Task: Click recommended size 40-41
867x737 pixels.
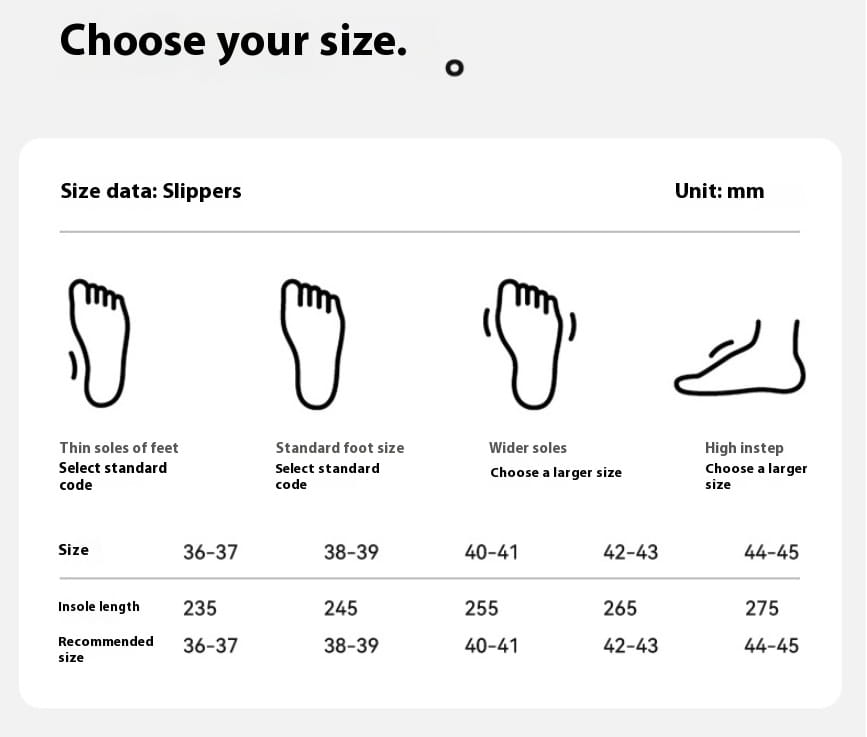Action: pos(491,645)
